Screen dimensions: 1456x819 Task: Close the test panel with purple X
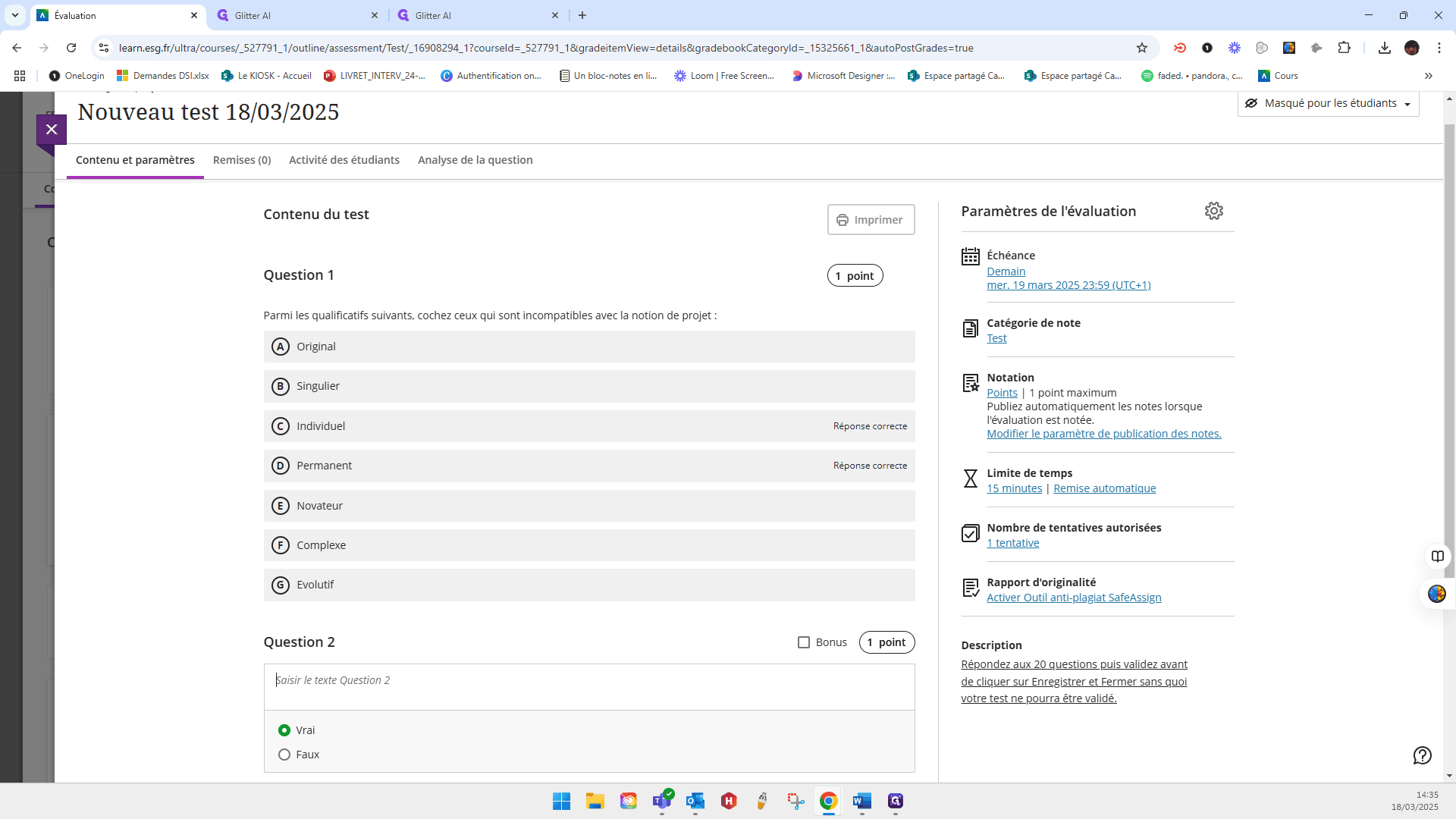52,130
